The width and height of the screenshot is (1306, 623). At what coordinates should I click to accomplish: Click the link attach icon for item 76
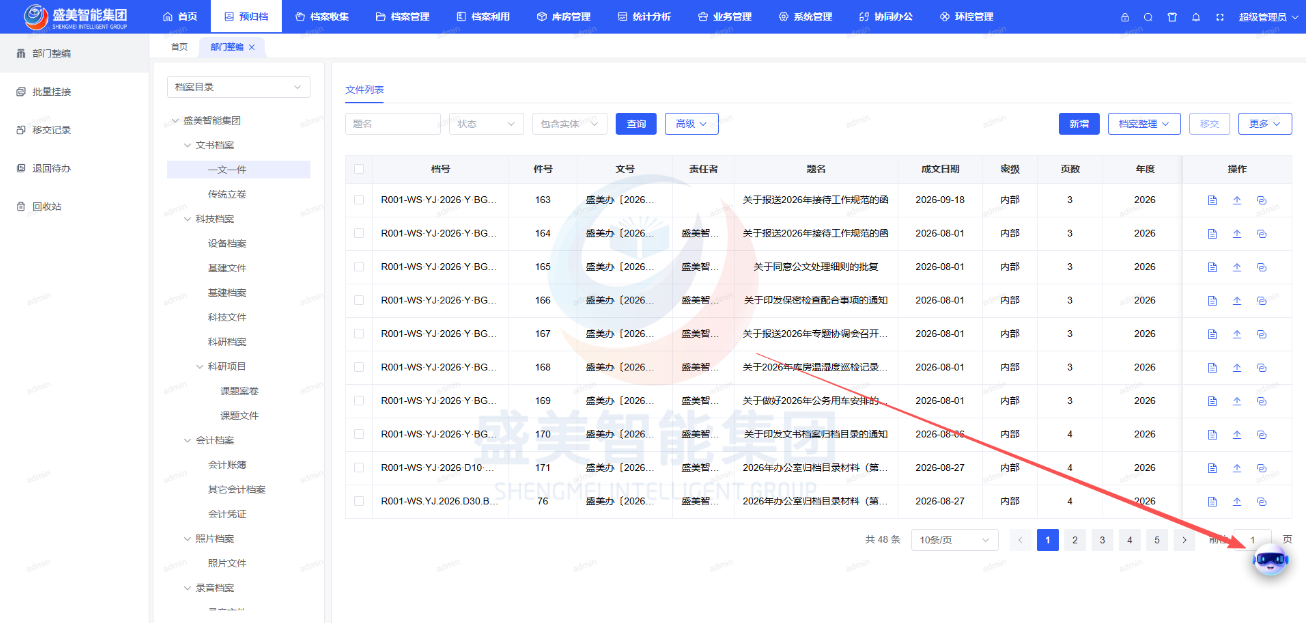[1261, 501]
